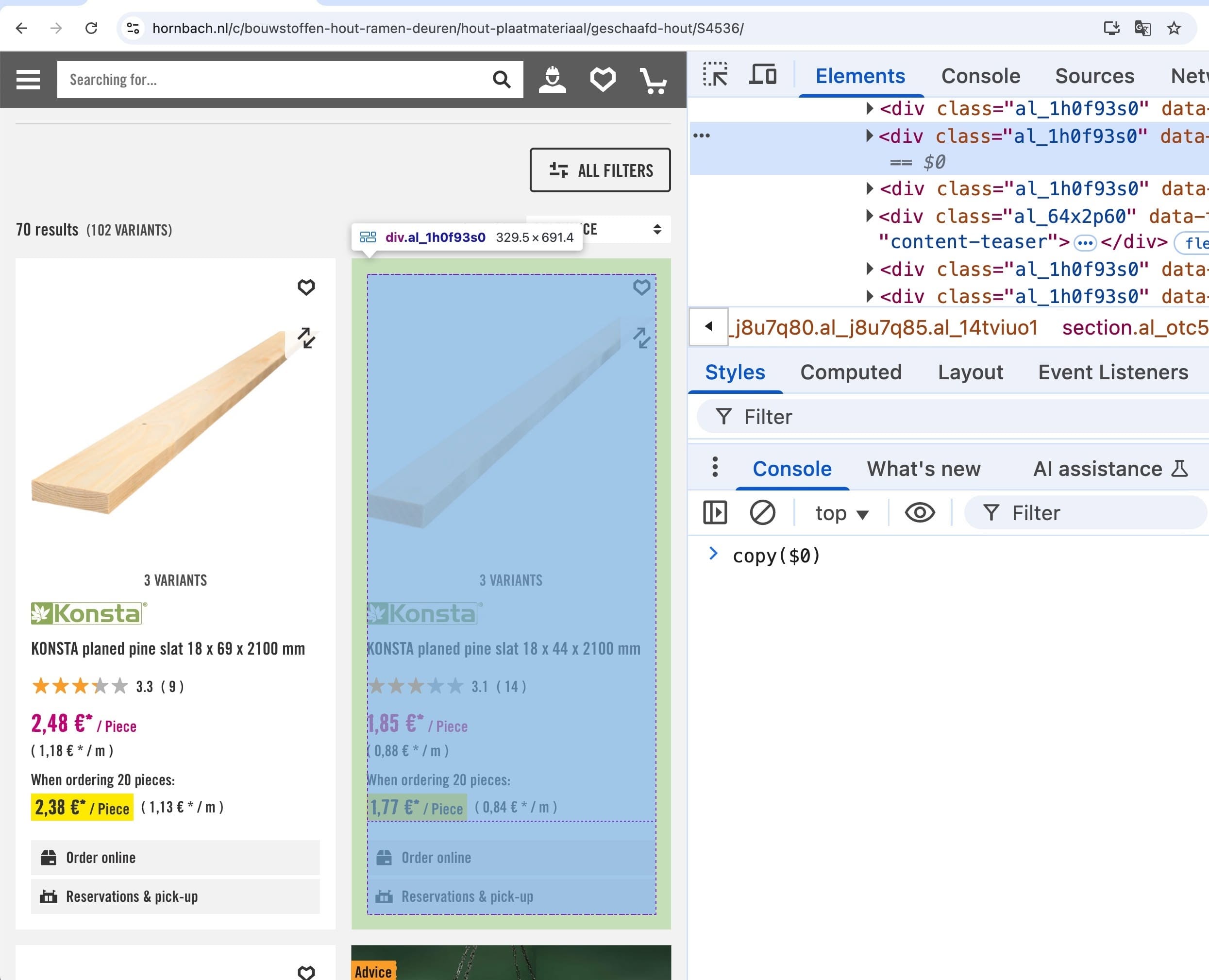This screenshot has width=1209, height=980.
Task: Select the Console drawer tab
Action: pos(792,469)
